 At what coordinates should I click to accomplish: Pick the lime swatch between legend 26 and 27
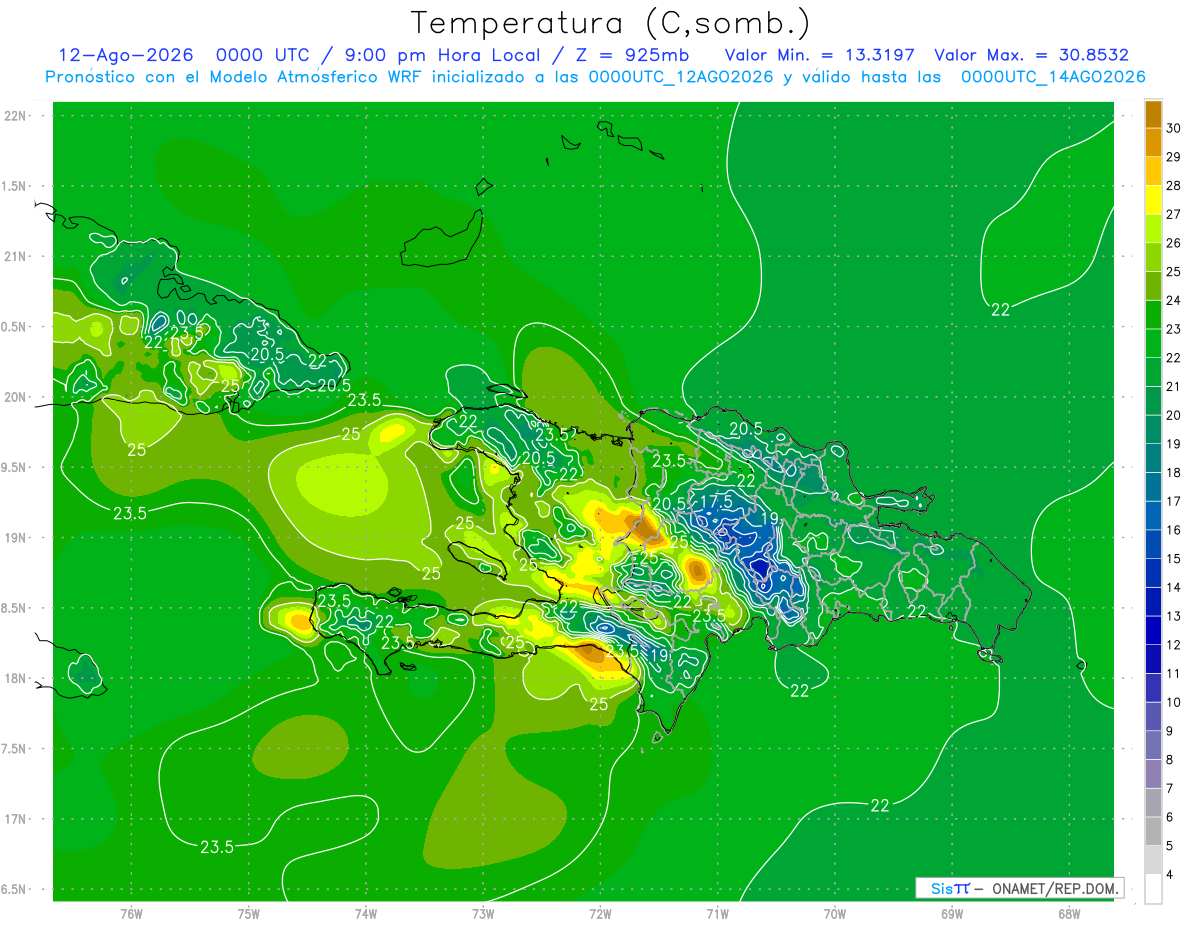pyautogui.click(x=1153, y=229)
